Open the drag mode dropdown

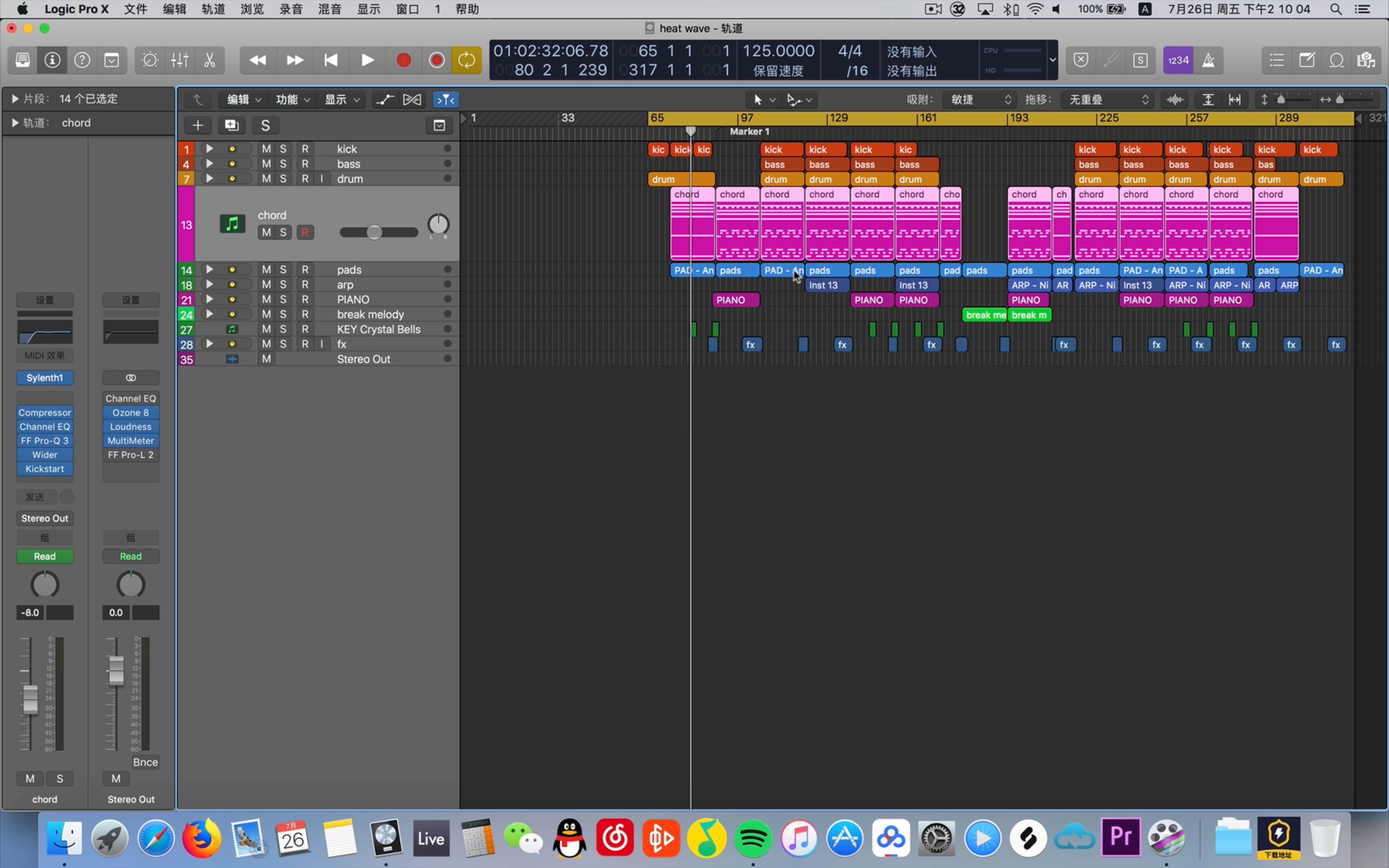1107,99
